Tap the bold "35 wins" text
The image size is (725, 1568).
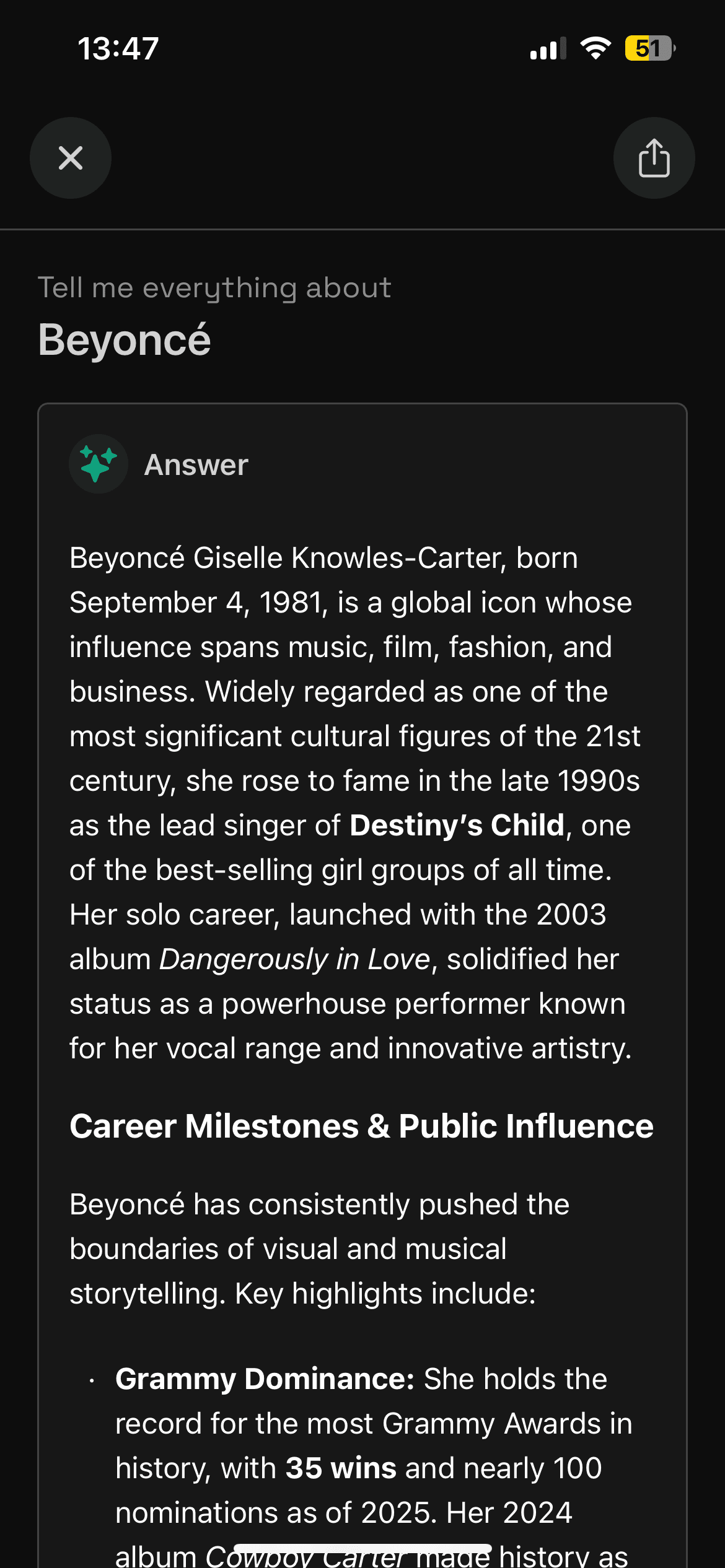point(341,1468)
